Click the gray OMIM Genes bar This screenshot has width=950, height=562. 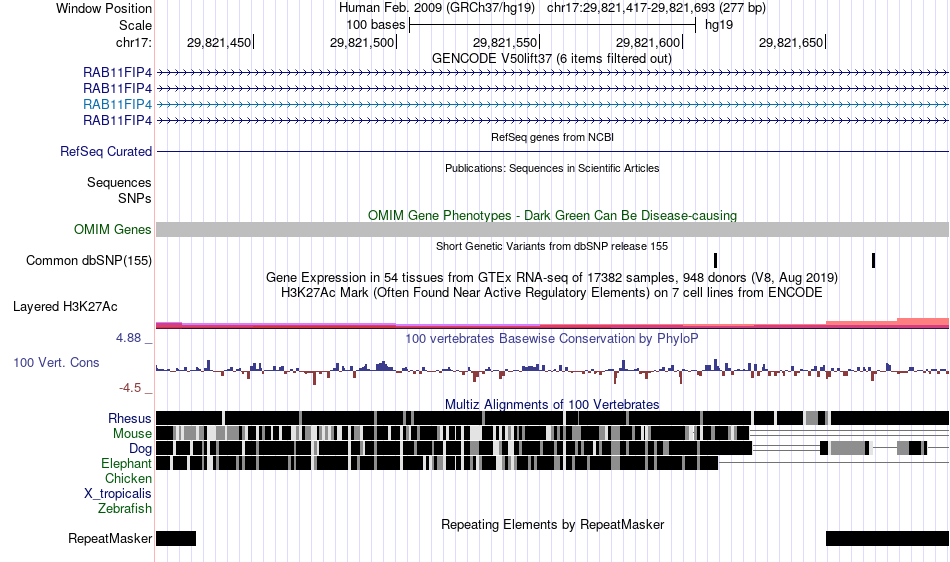(553, 230)
